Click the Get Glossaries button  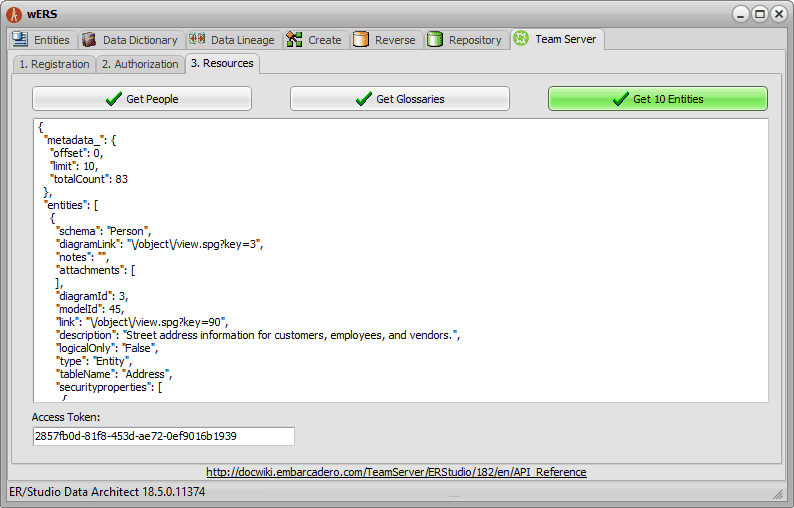click(400, 98)
